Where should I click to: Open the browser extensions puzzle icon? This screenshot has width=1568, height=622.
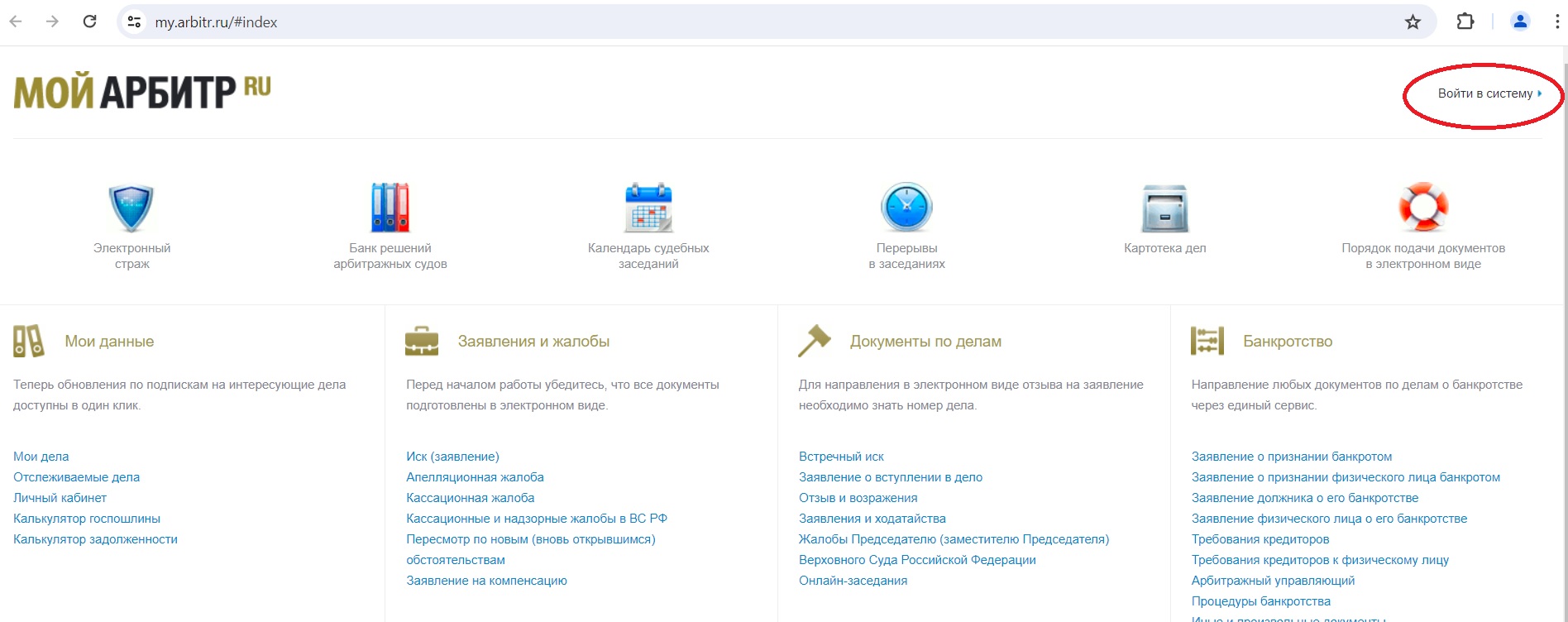1465,22
